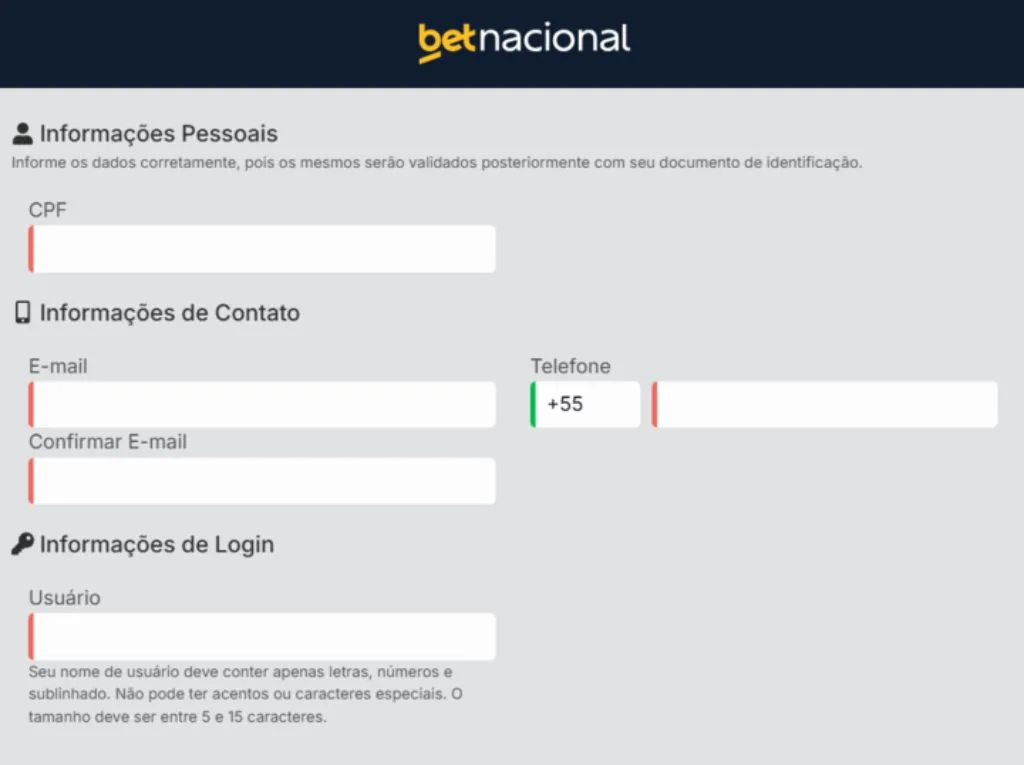The height and width of the screenshot is (765, 1024).
Task: Click the betnacional logo
Action: (x=523, y=38)
